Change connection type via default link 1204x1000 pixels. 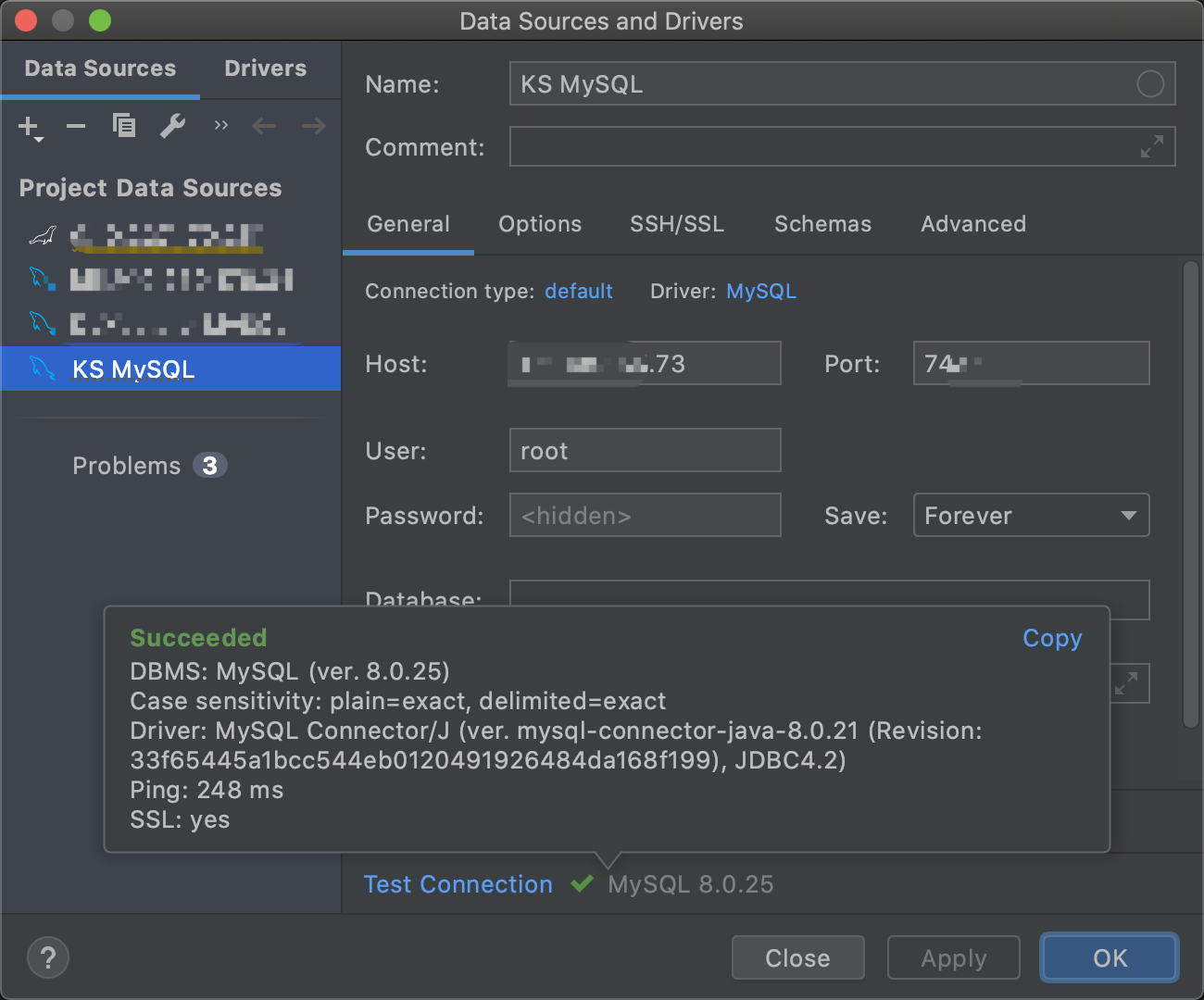click(x=579, y=291)
